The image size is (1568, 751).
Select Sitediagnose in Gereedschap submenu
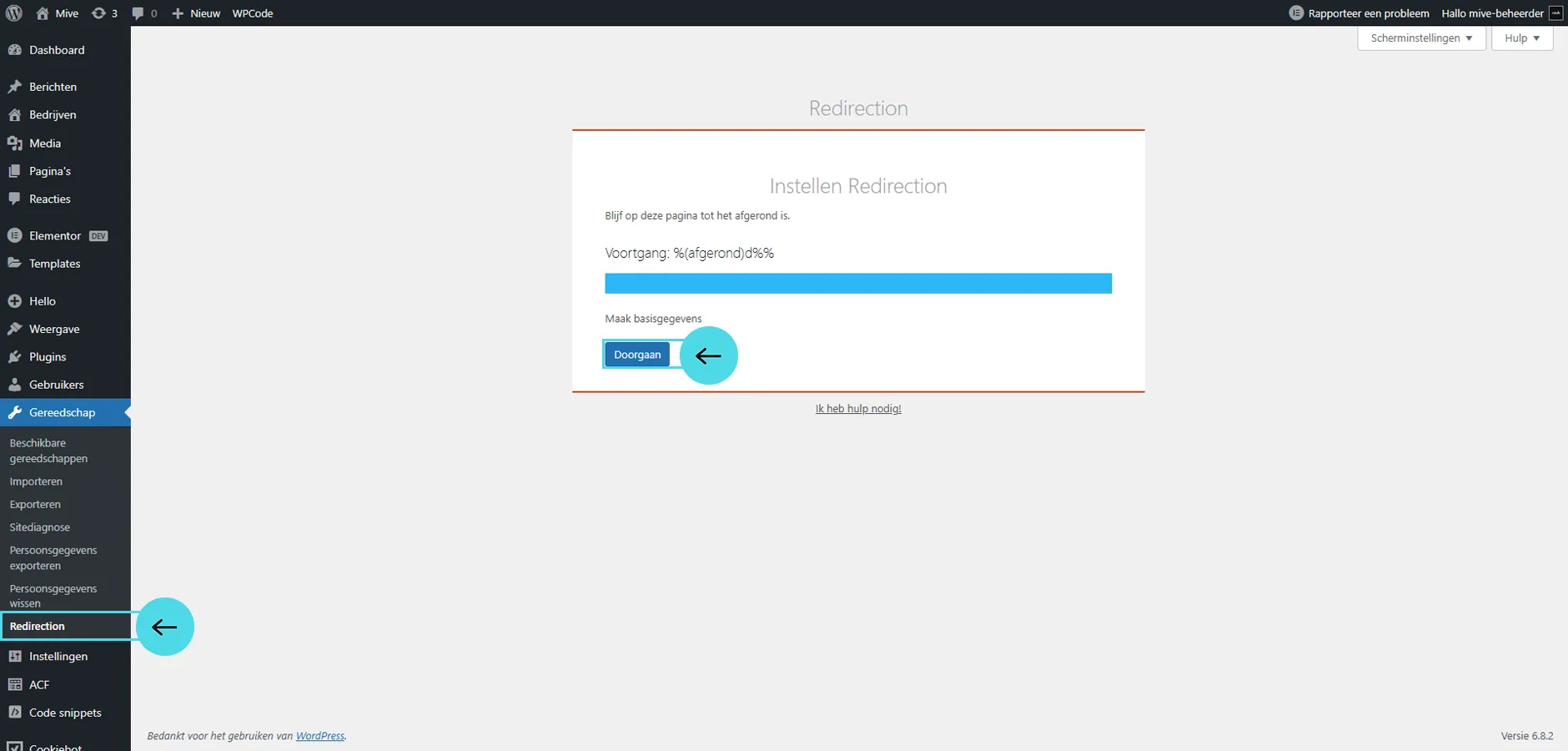point(40,527)
